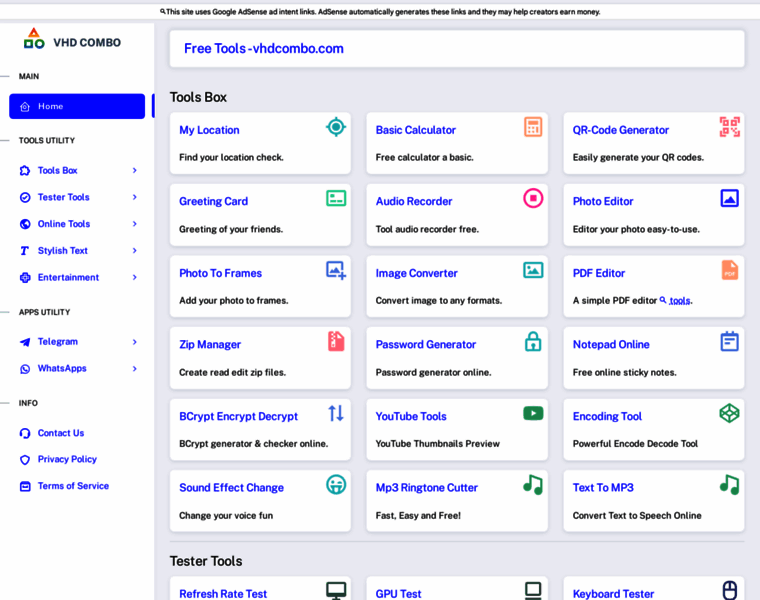Open the Notepad Online tool link
This screenshot has height=600, width=760.
pos(611,344)
